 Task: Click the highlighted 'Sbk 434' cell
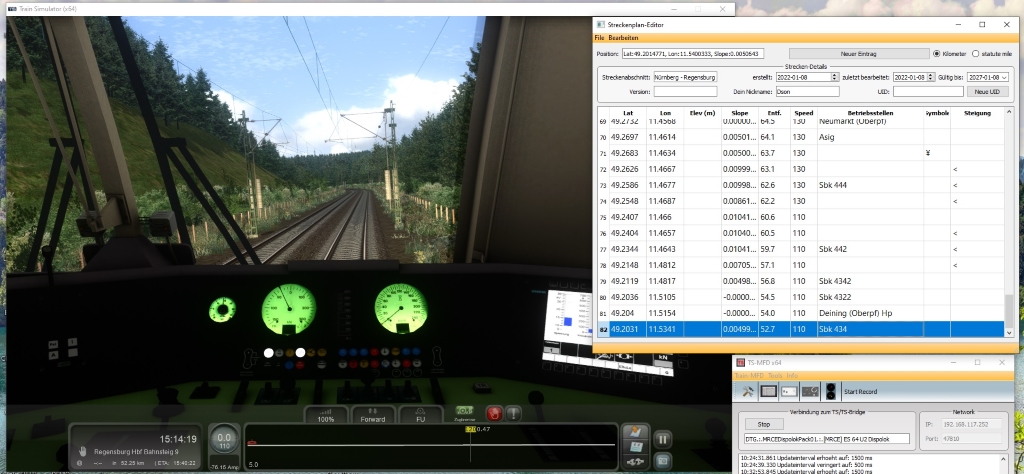pyautogui.click(x=870, y=329)
